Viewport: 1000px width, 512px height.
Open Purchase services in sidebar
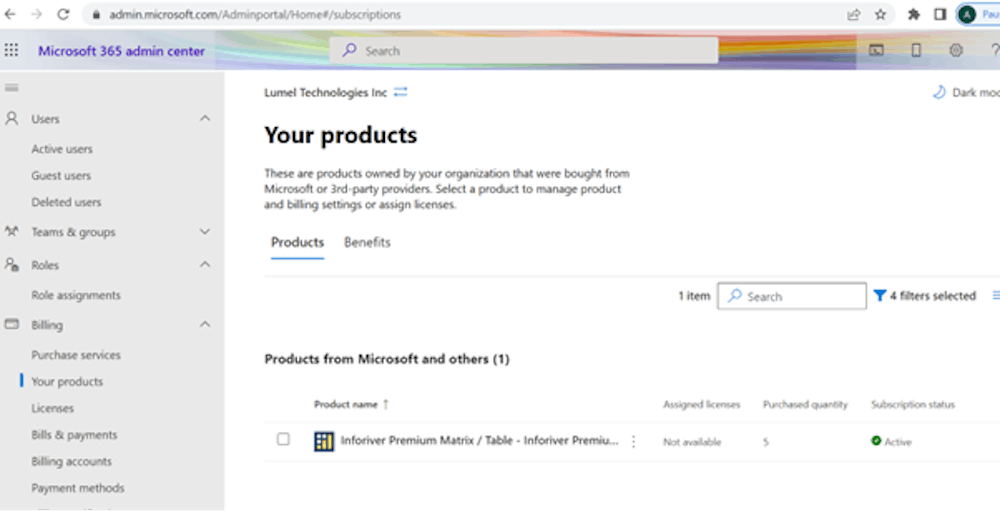point(76,355)
